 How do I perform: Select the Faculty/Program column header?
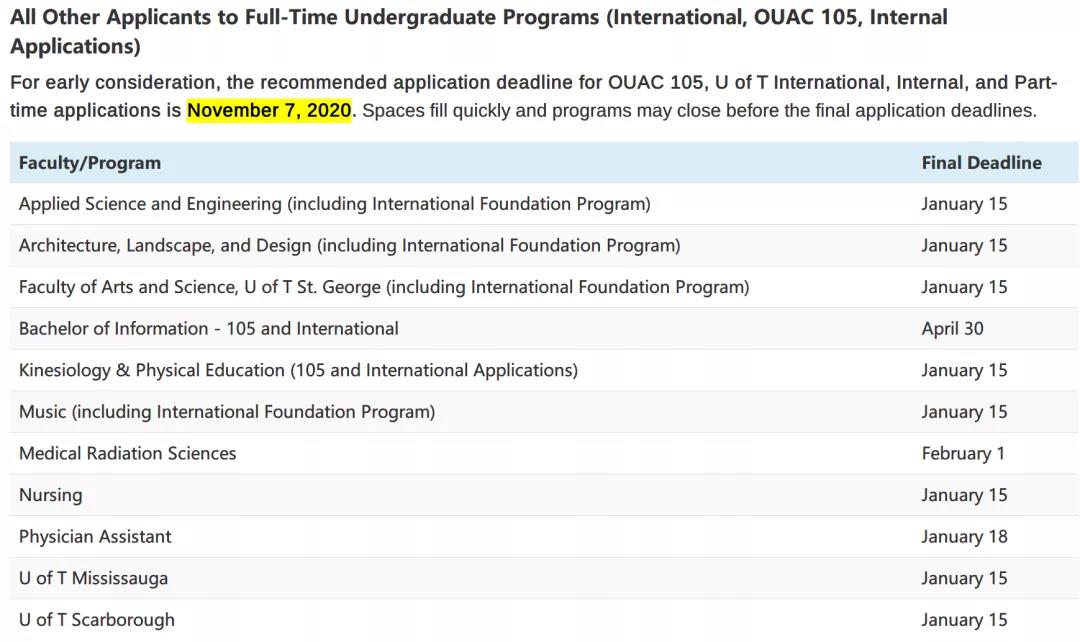pos(90,163)
